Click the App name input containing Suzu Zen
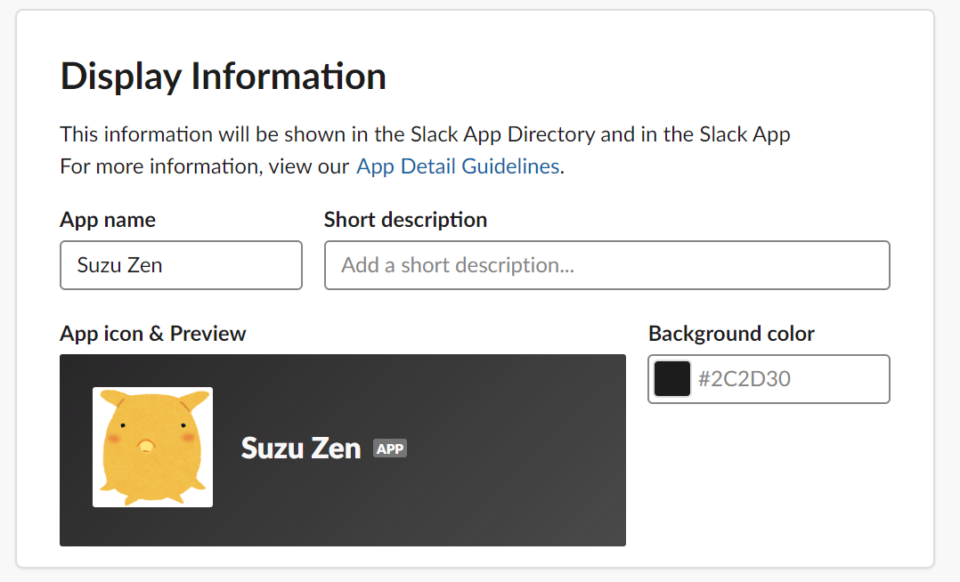Viewport: 960px width, 582px height. tap(180, 265)
